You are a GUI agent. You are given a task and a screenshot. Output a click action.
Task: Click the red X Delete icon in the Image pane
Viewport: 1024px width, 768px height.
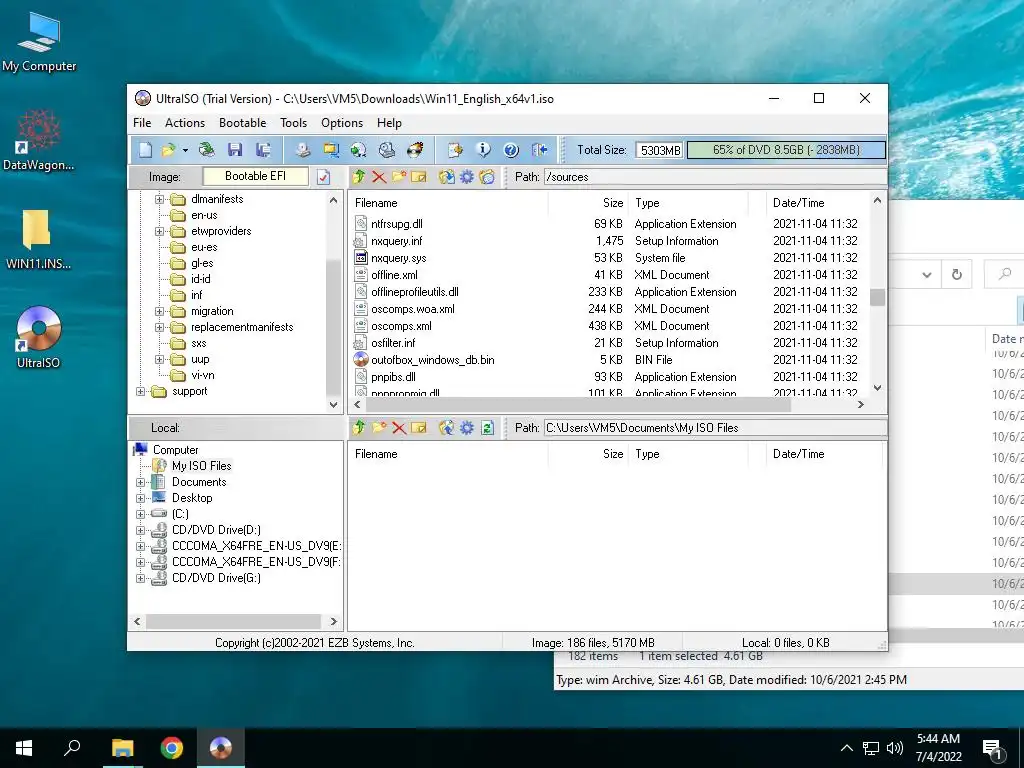(x=379, y=176)
